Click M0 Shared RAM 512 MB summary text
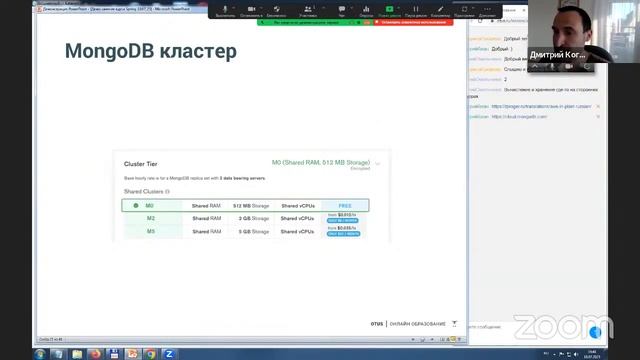This screenshot has height=360, width=640. point(321,162)
